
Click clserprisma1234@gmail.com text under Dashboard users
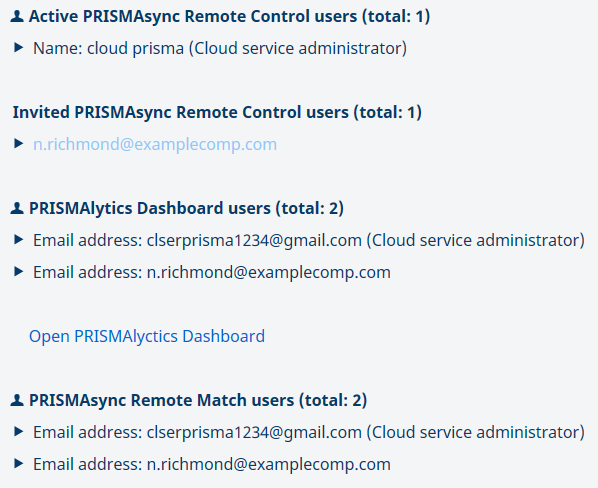tap(254, 241)
